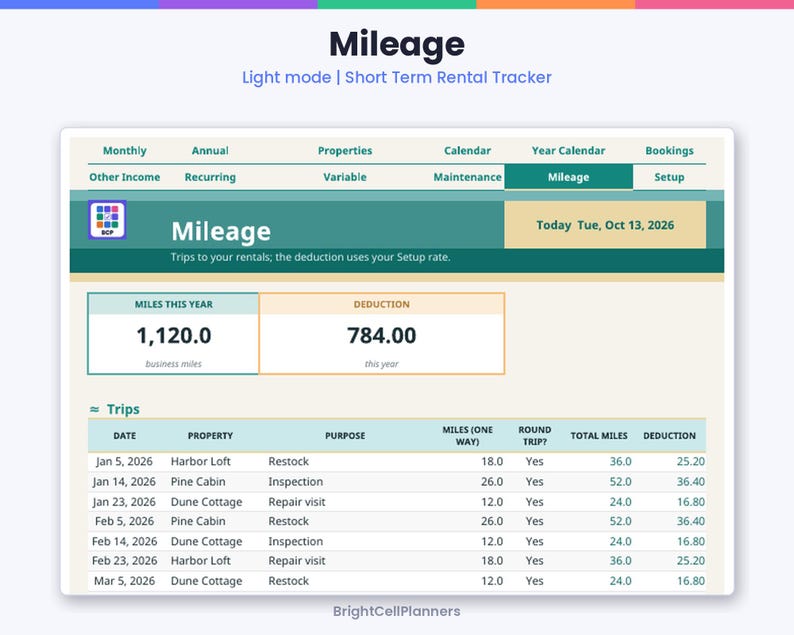
Task: Select the Feb 14, 2026 date cell
Action: pyautogui.click(x=125, y=541)
